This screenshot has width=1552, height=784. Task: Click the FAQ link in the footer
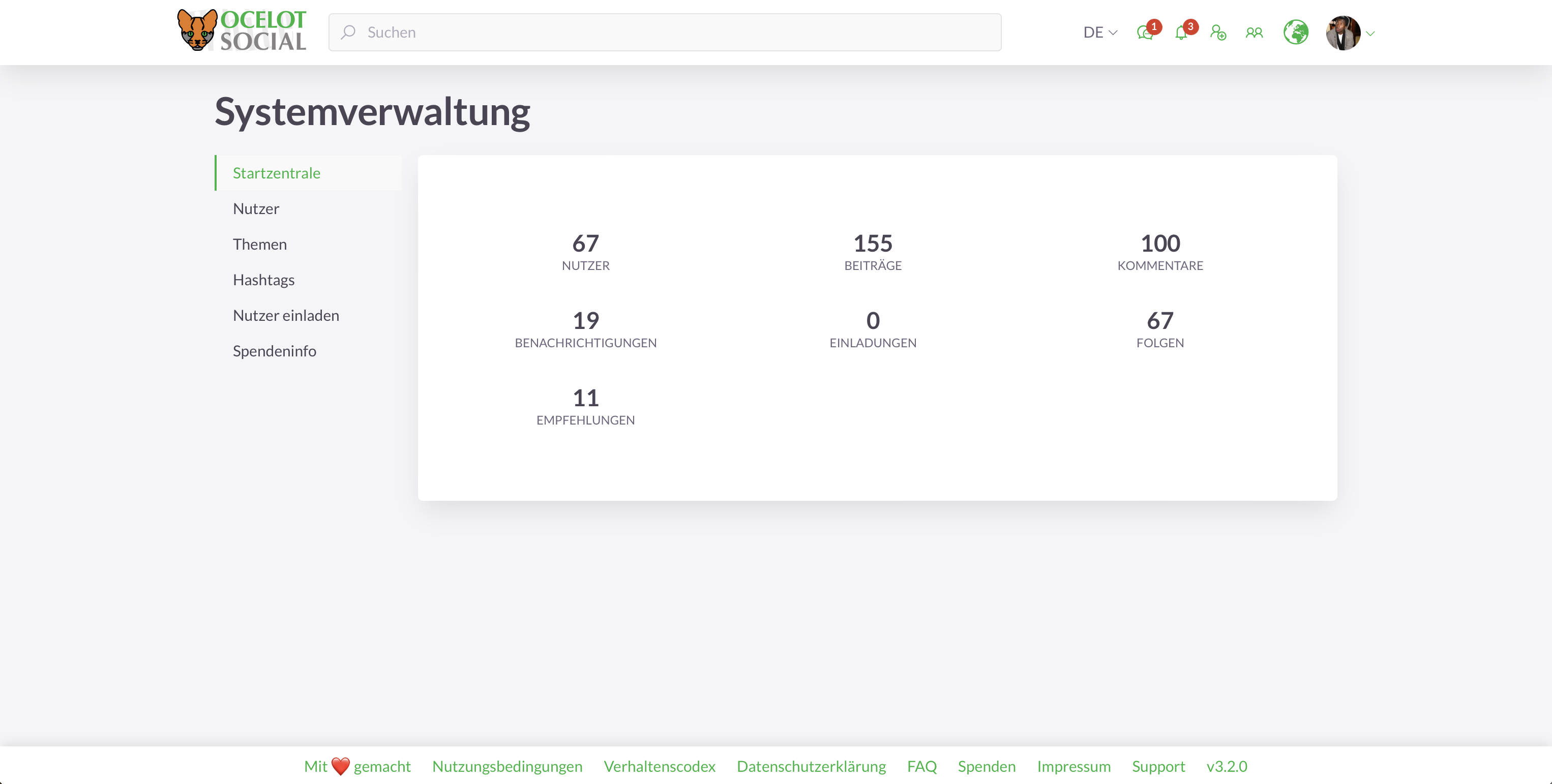pos(921,766)
